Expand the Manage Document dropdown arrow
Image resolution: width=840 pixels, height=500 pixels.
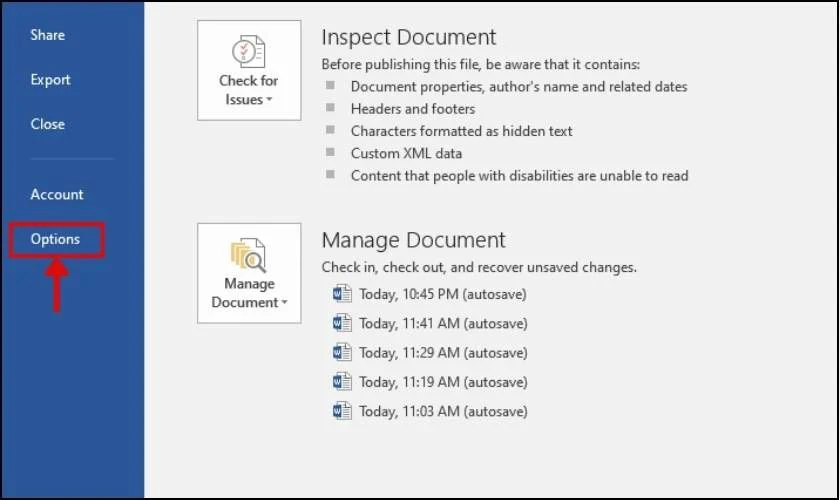pyautogui.click(x=284, y=303)
